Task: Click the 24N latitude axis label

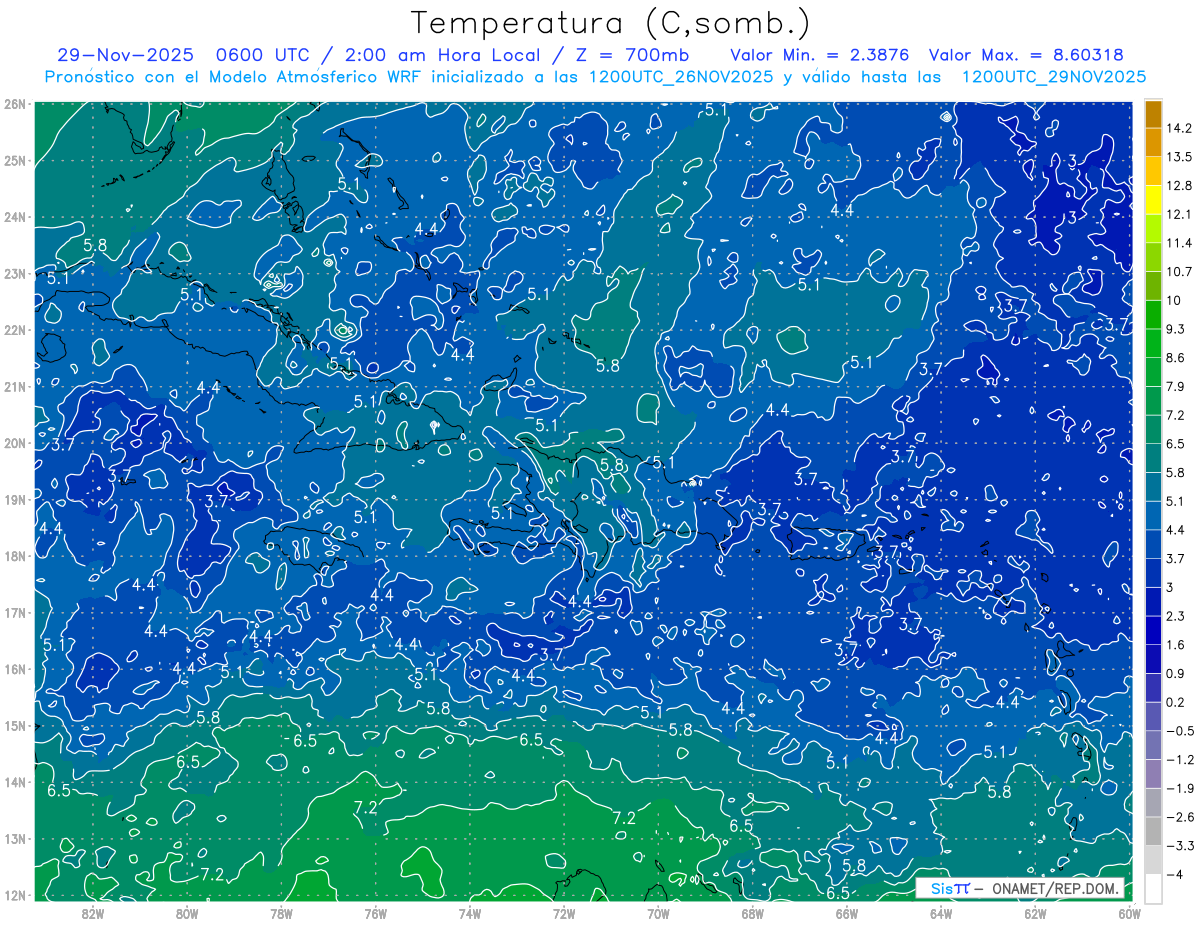Action: point(15,217)
